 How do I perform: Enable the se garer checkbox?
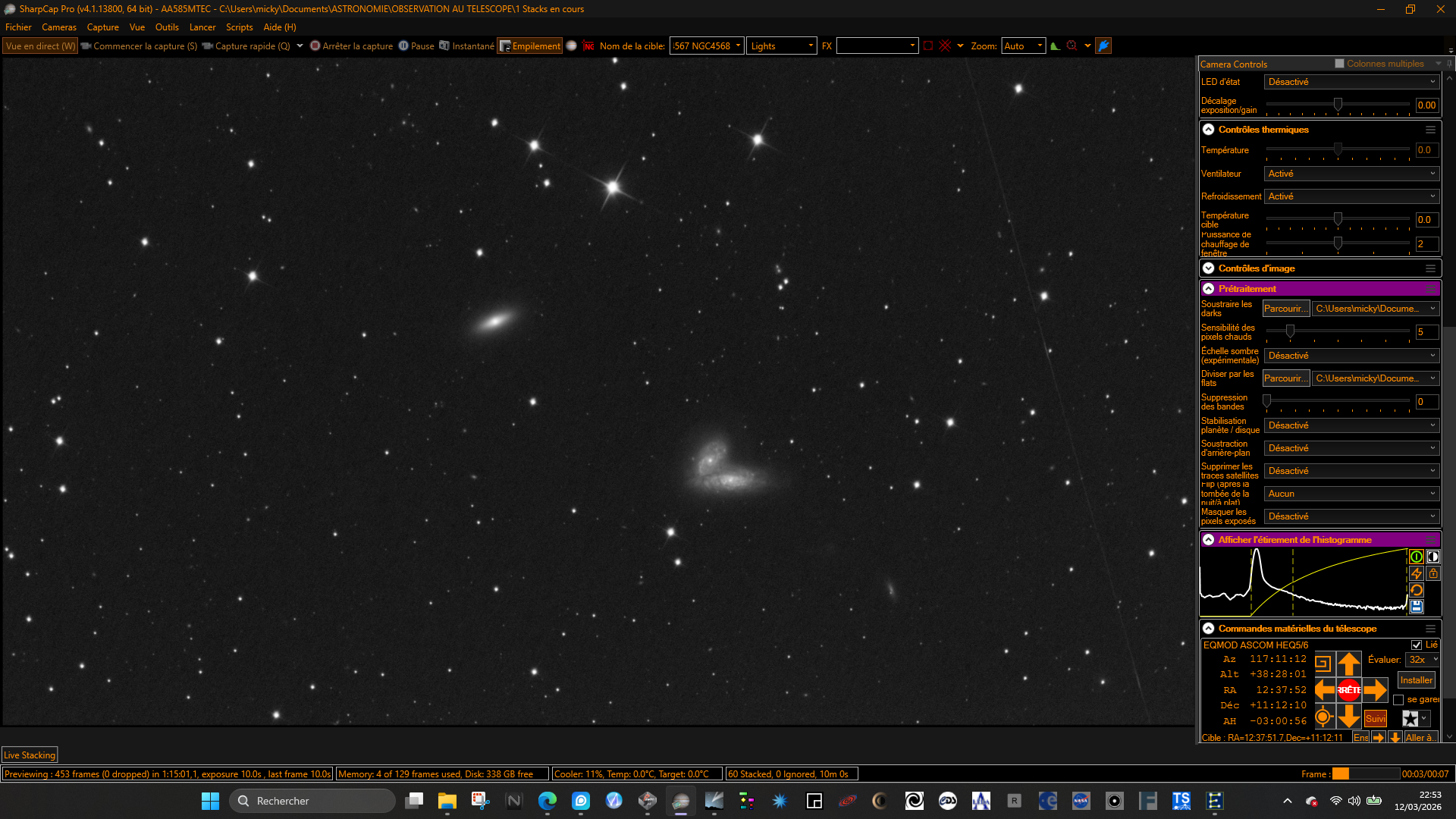[x=1398, y=700]
